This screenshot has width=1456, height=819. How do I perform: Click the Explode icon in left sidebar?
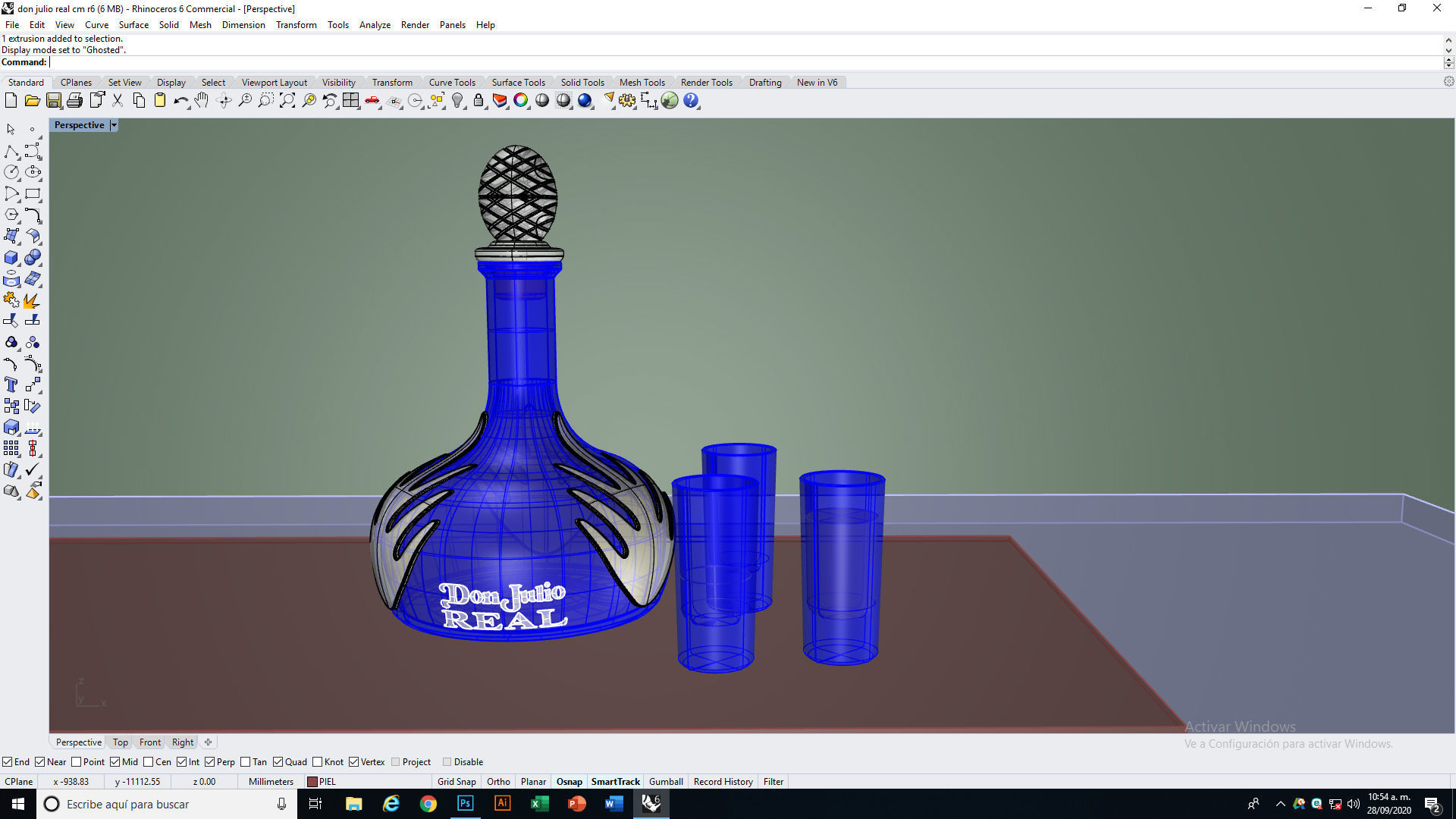click(33, 301)
